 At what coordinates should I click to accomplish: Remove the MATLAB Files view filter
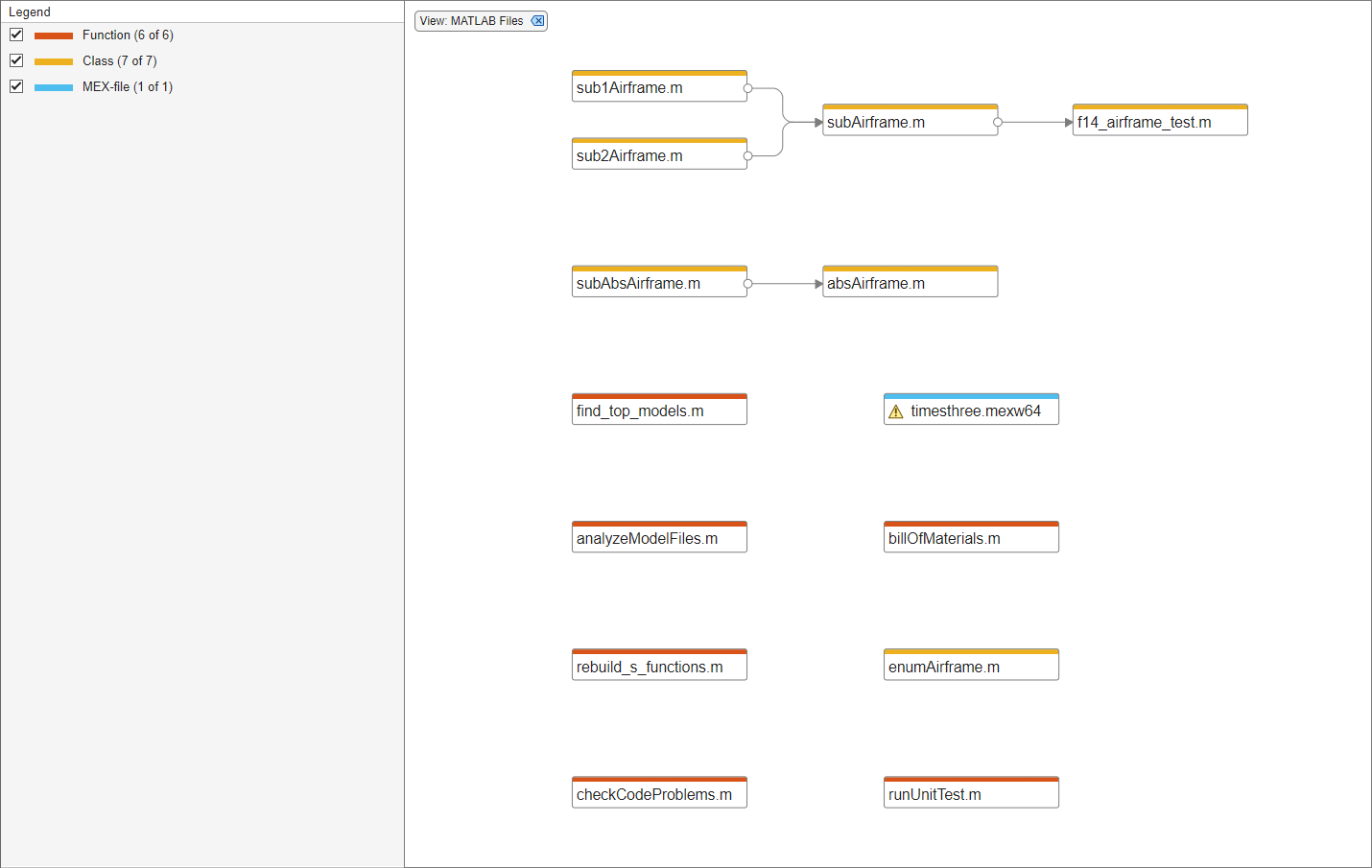(x=538, y=21)
